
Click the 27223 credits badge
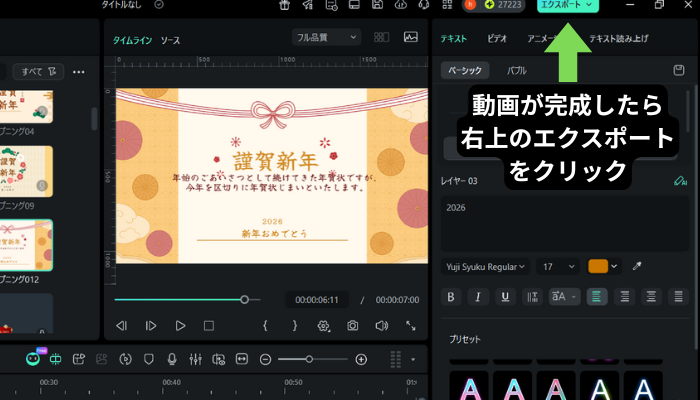[504, 5]
